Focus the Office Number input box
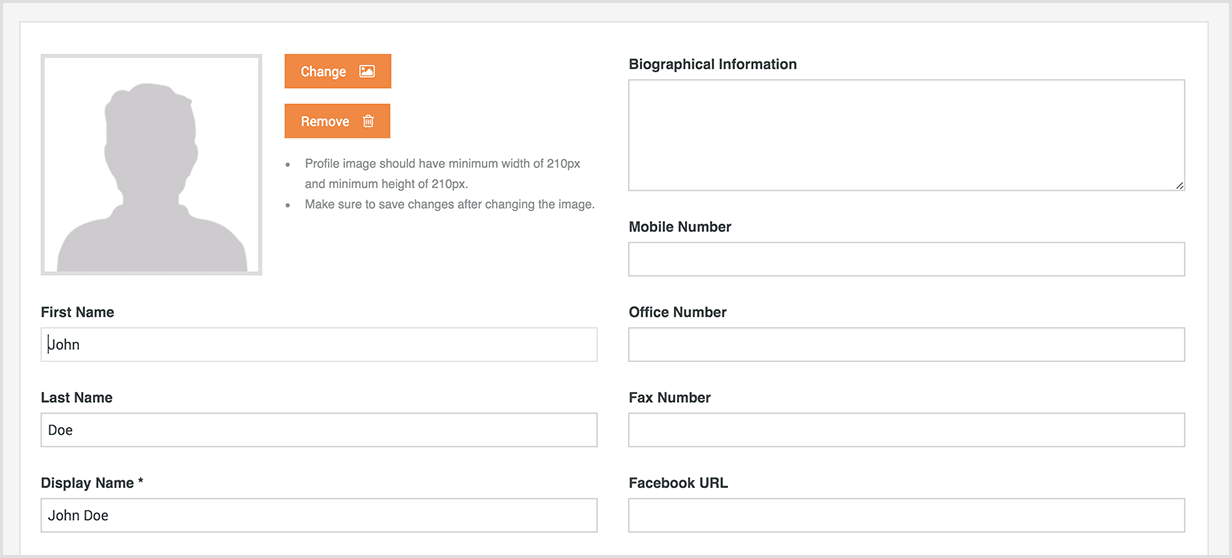The width and height of the screenshot is (1232, 558). tap(905, 345)
